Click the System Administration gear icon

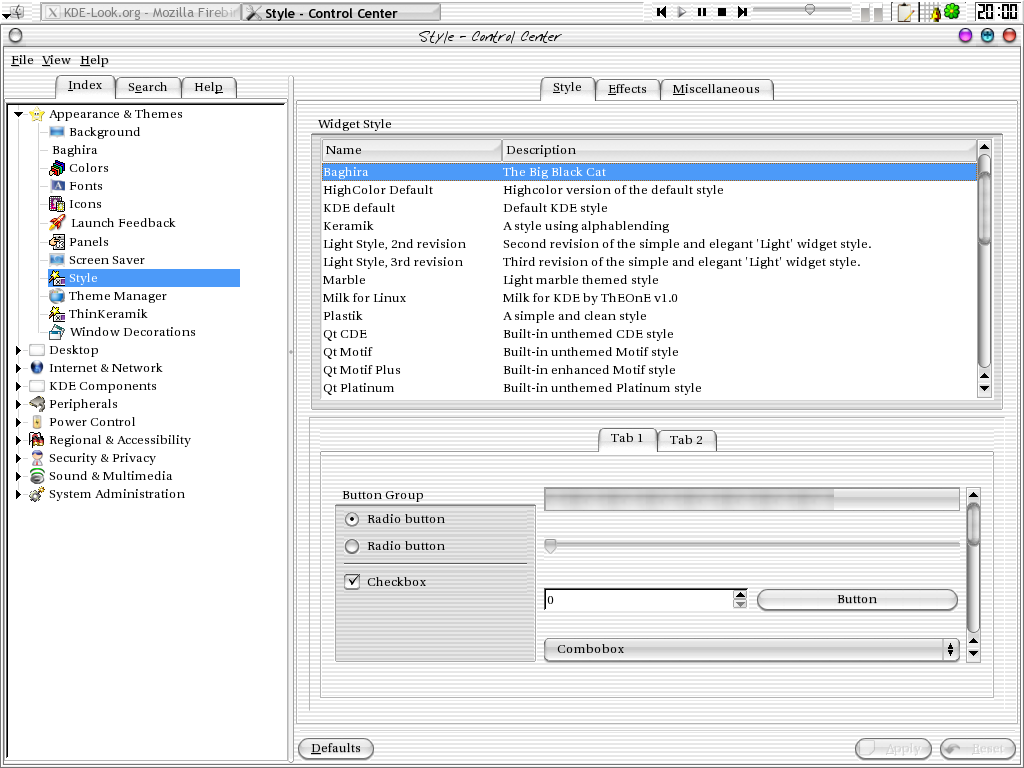coord(37,494)
